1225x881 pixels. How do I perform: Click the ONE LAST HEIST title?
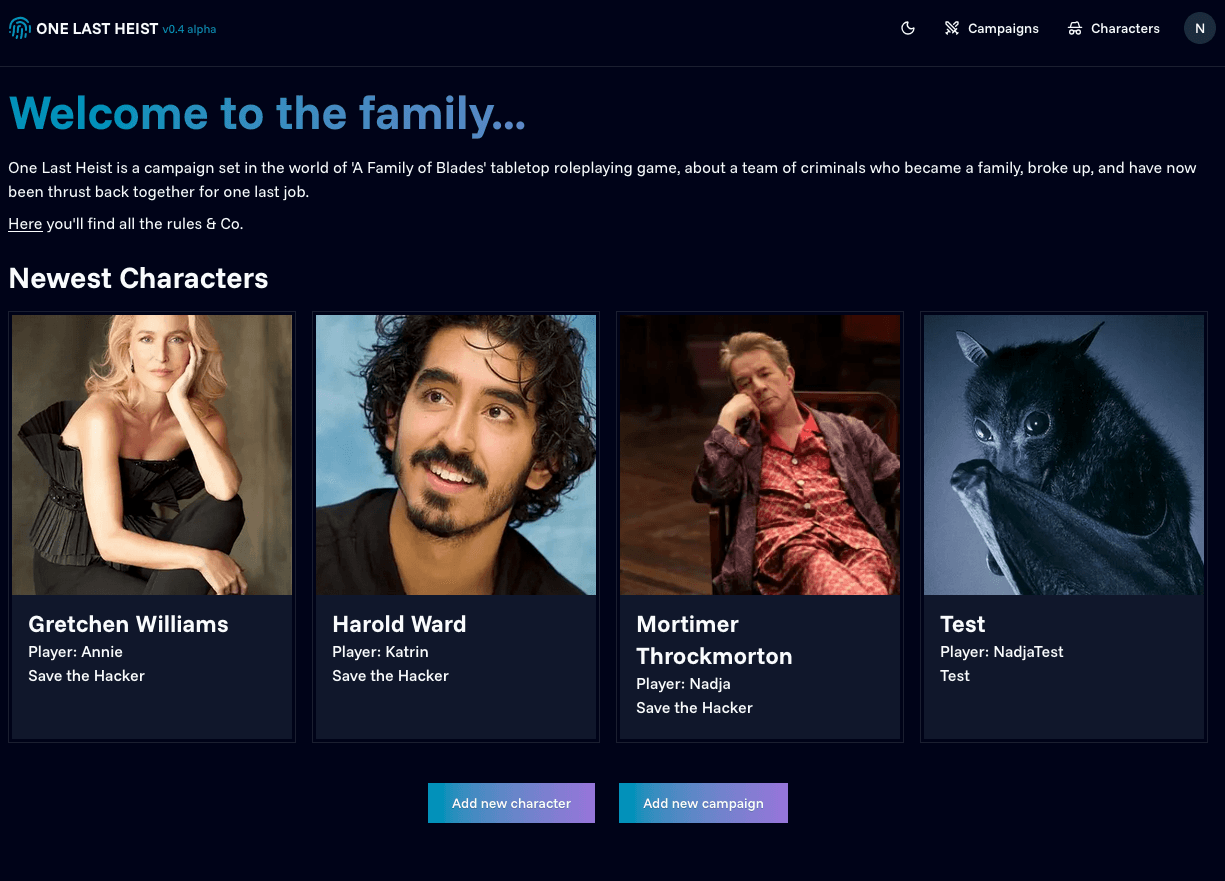[x=97, y=29]
